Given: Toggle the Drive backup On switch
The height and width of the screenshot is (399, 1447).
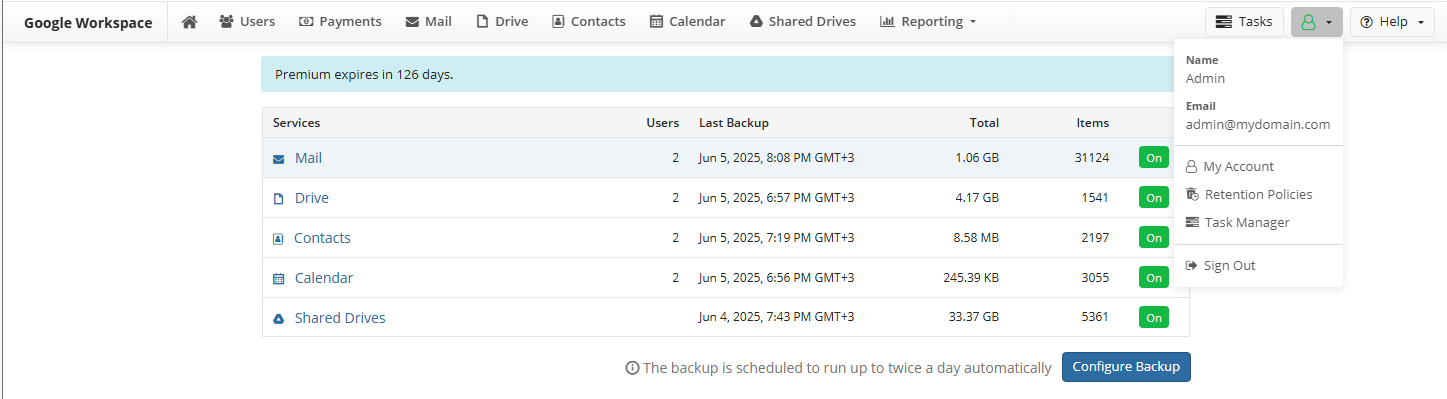Looking at the screenshot, I should pos(1154,197).
